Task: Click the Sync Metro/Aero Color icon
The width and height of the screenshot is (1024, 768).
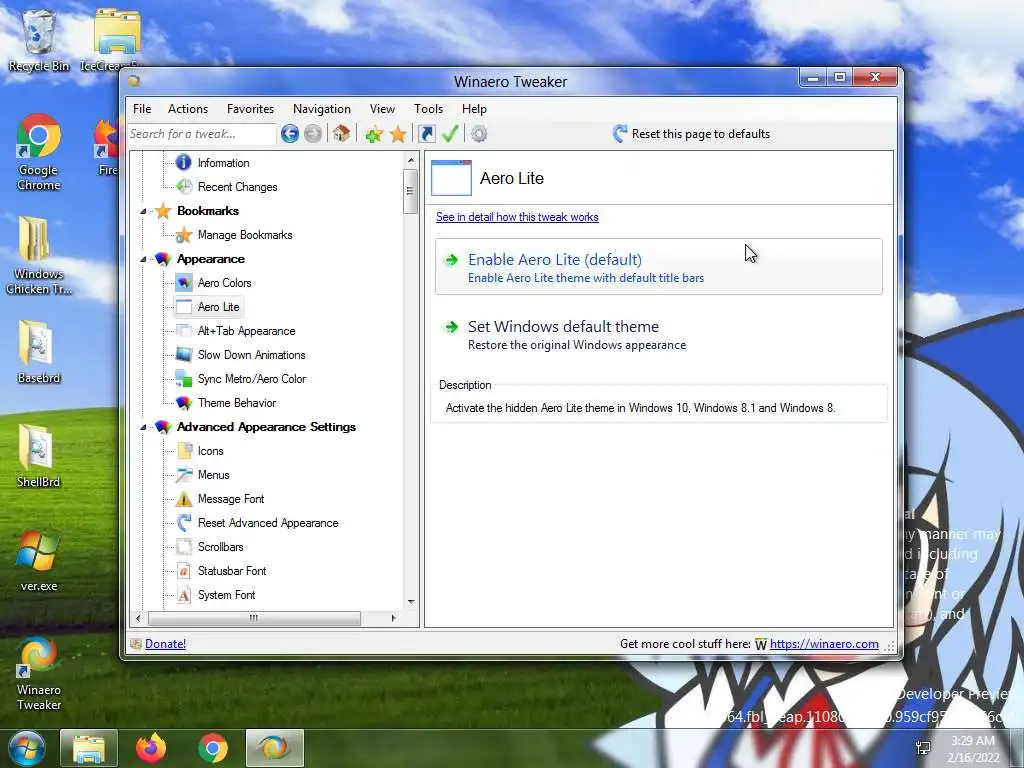Action: tap(184, 379)
